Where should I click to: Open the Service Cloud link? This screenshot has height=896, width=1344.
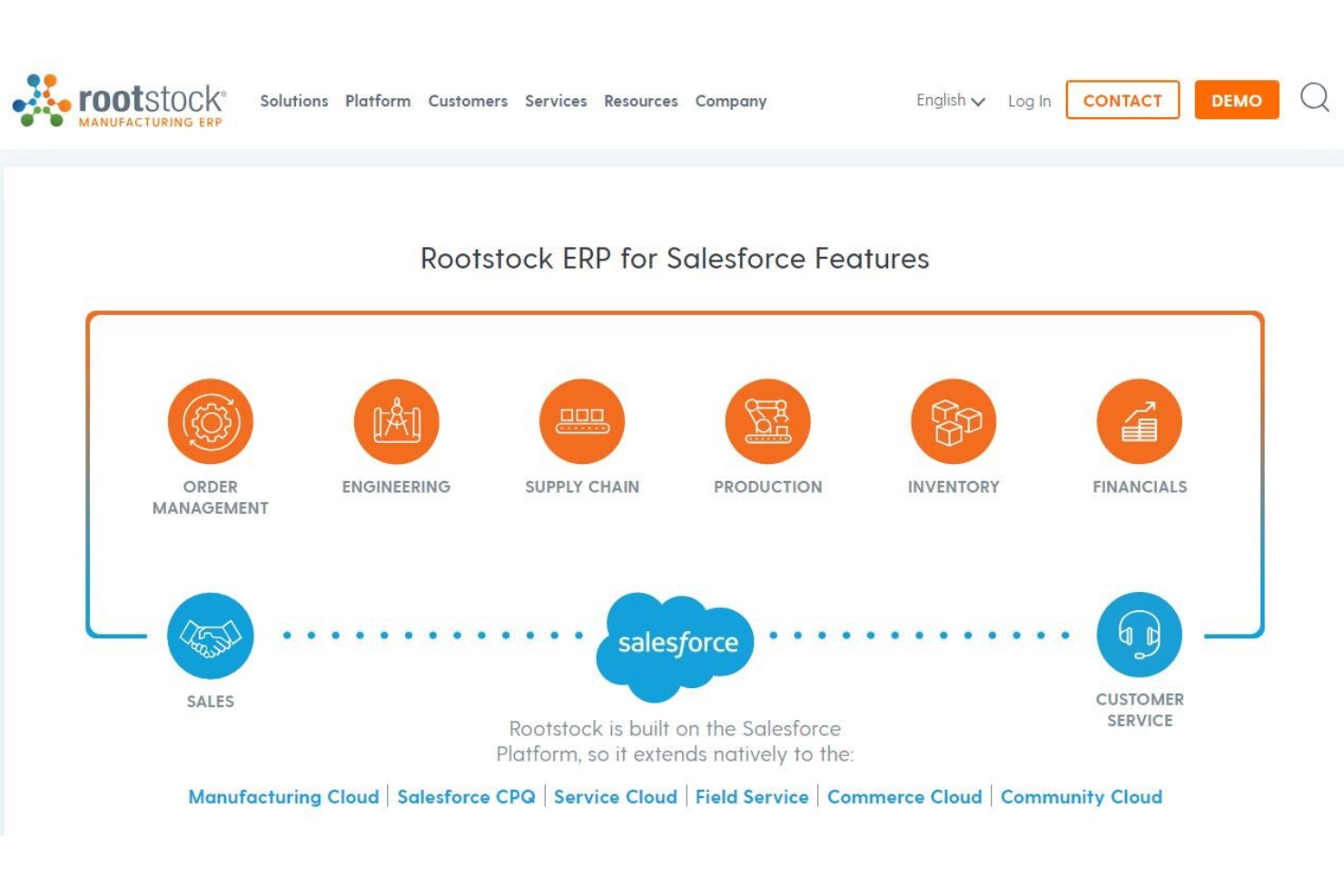[616, 796]
